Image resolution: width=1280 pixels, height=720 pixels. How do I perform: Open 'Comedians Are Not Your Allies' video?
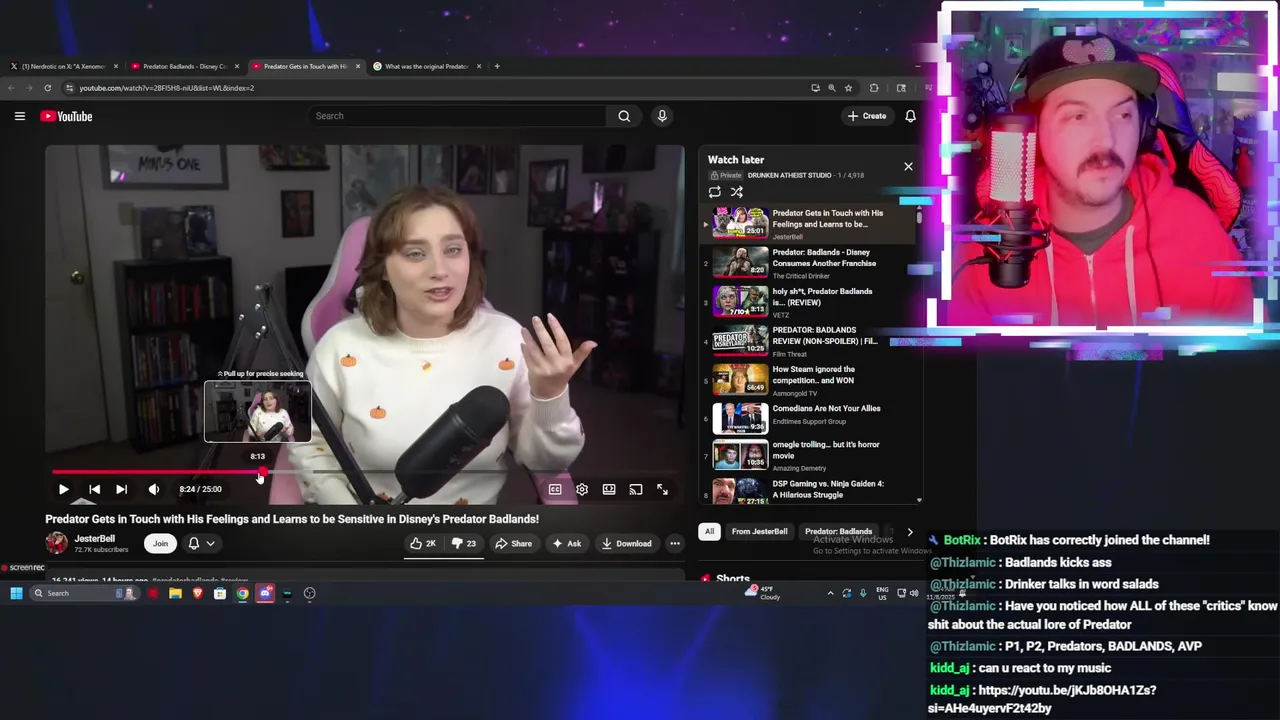point(810,418)
